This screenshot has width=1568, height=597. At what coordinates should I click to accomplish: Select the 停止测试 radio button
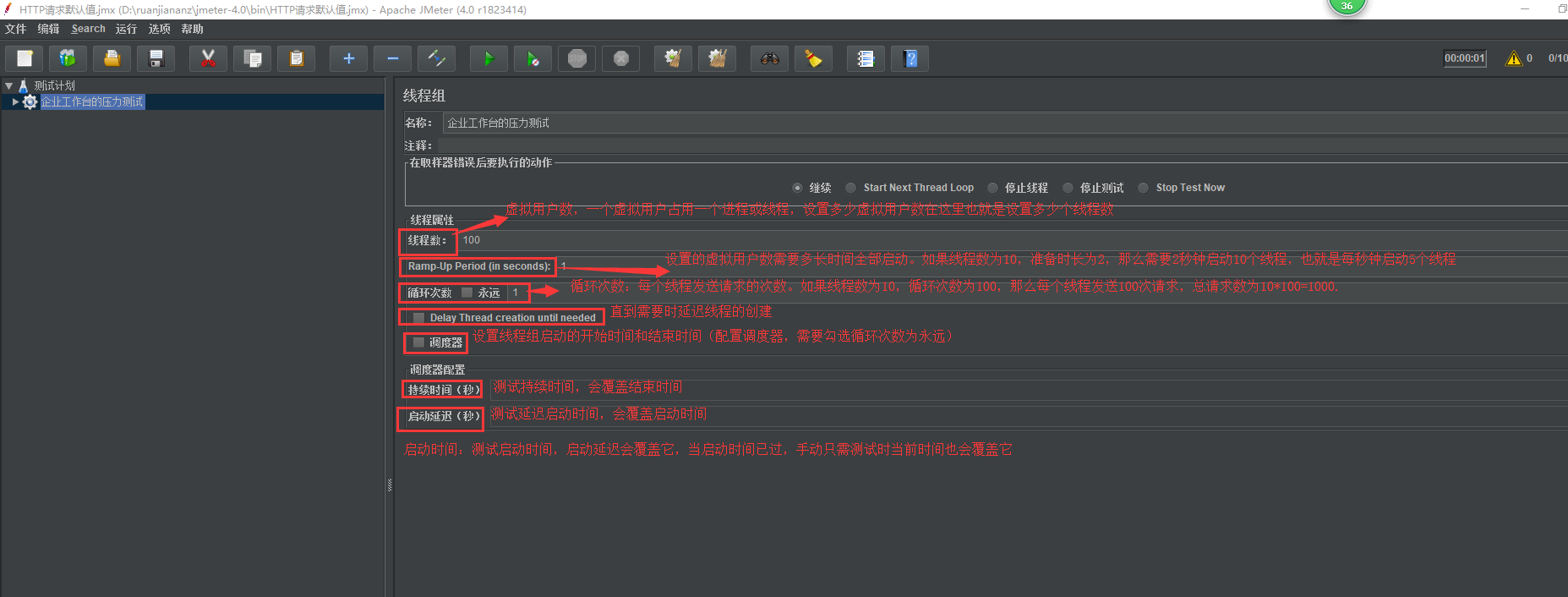(1068, 188)
